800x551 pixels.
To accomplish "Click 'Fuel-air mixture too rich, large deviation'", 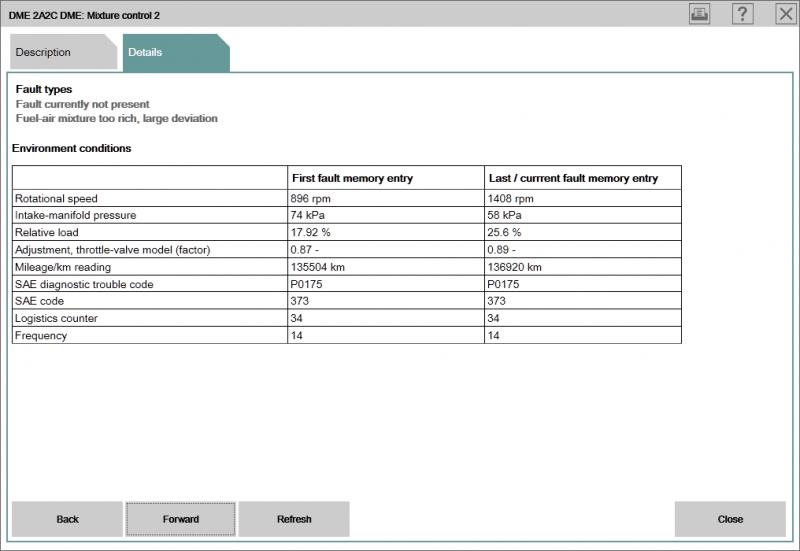I will click(117, 118).
